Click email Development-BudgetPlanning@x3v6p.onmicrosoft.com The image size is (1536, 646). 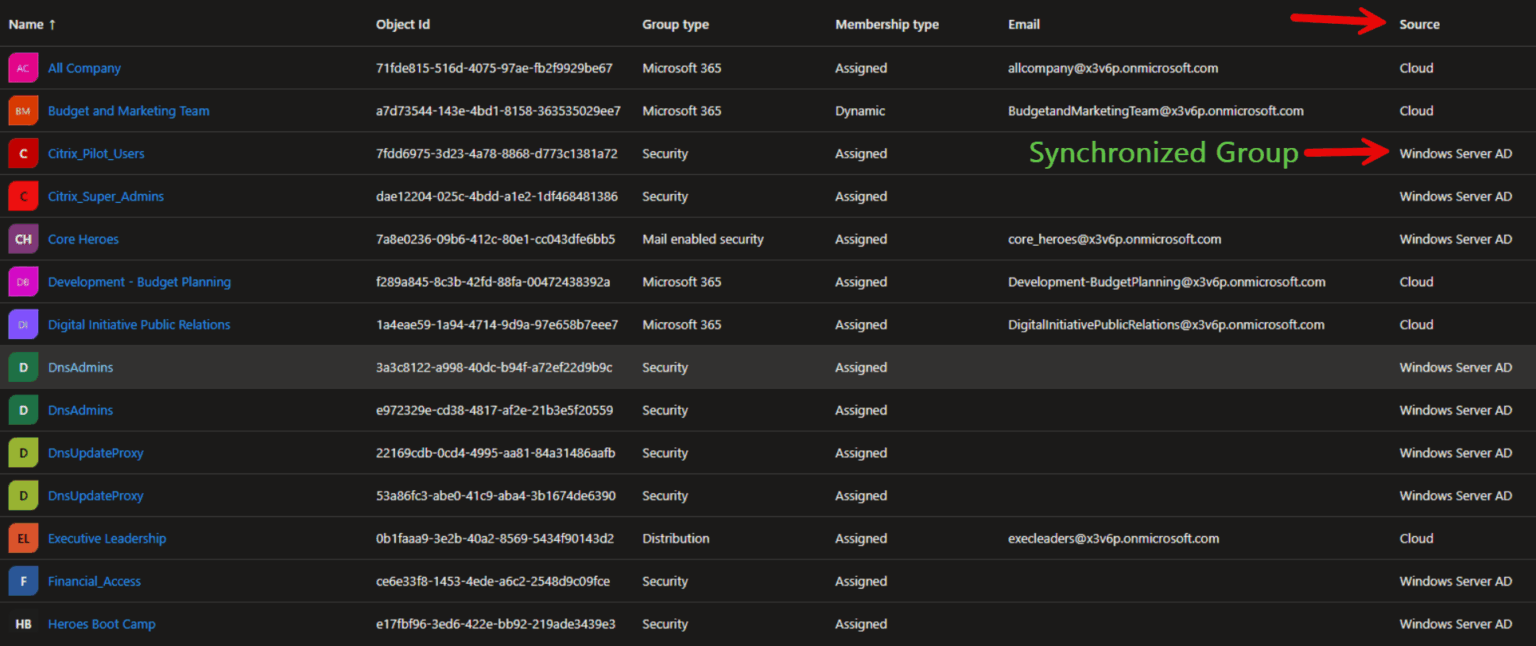[1167, 282]
